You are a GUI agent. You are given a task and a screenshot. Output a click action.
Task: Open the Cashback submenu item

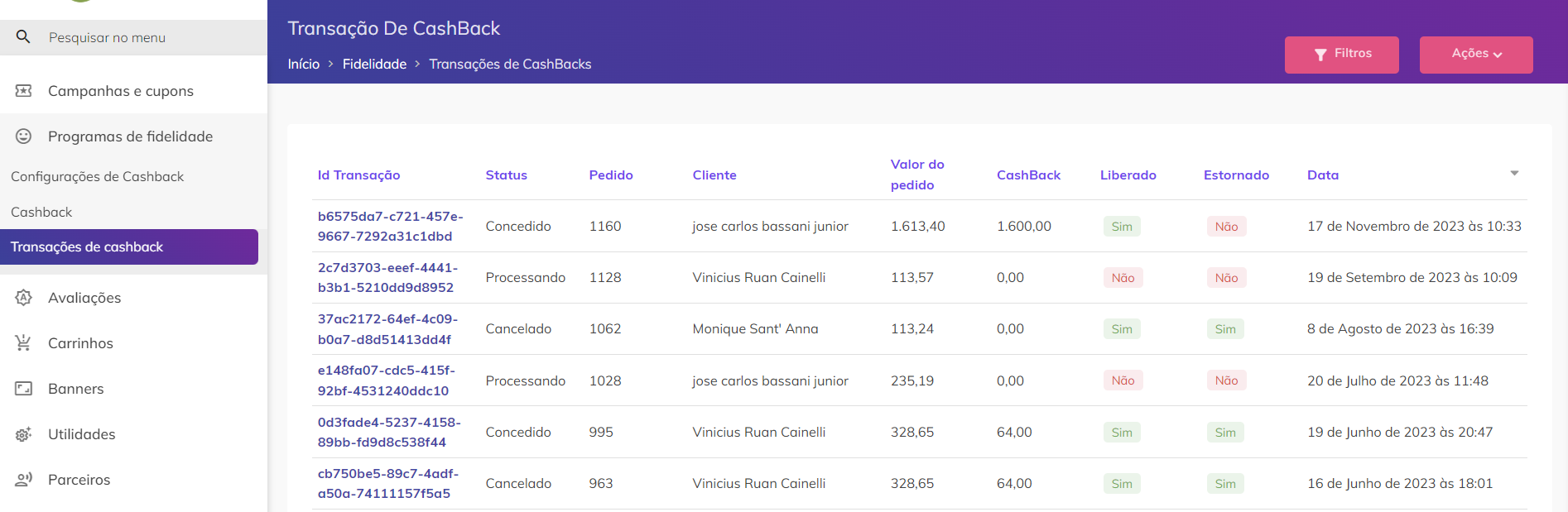click(41, 212)
